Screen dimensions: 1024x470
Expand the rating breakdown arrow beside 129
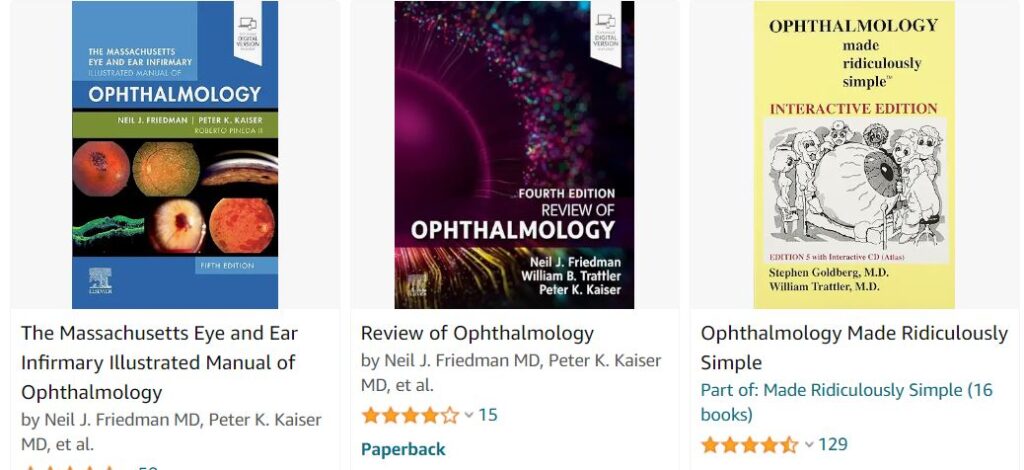809,445
